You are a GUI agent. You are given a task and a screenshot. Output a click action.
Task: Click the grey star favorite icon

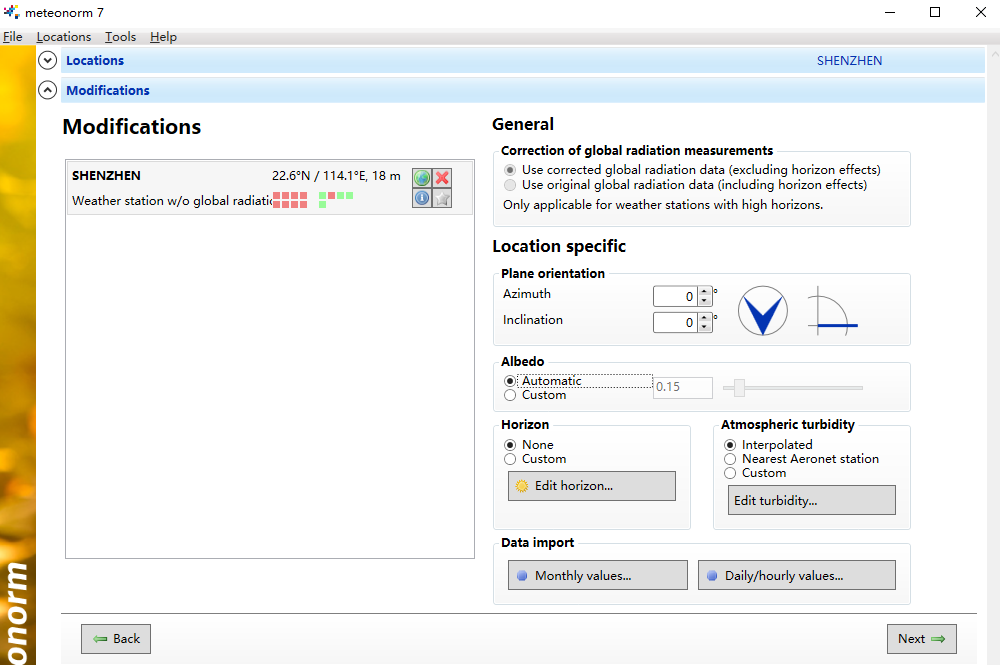442,198
